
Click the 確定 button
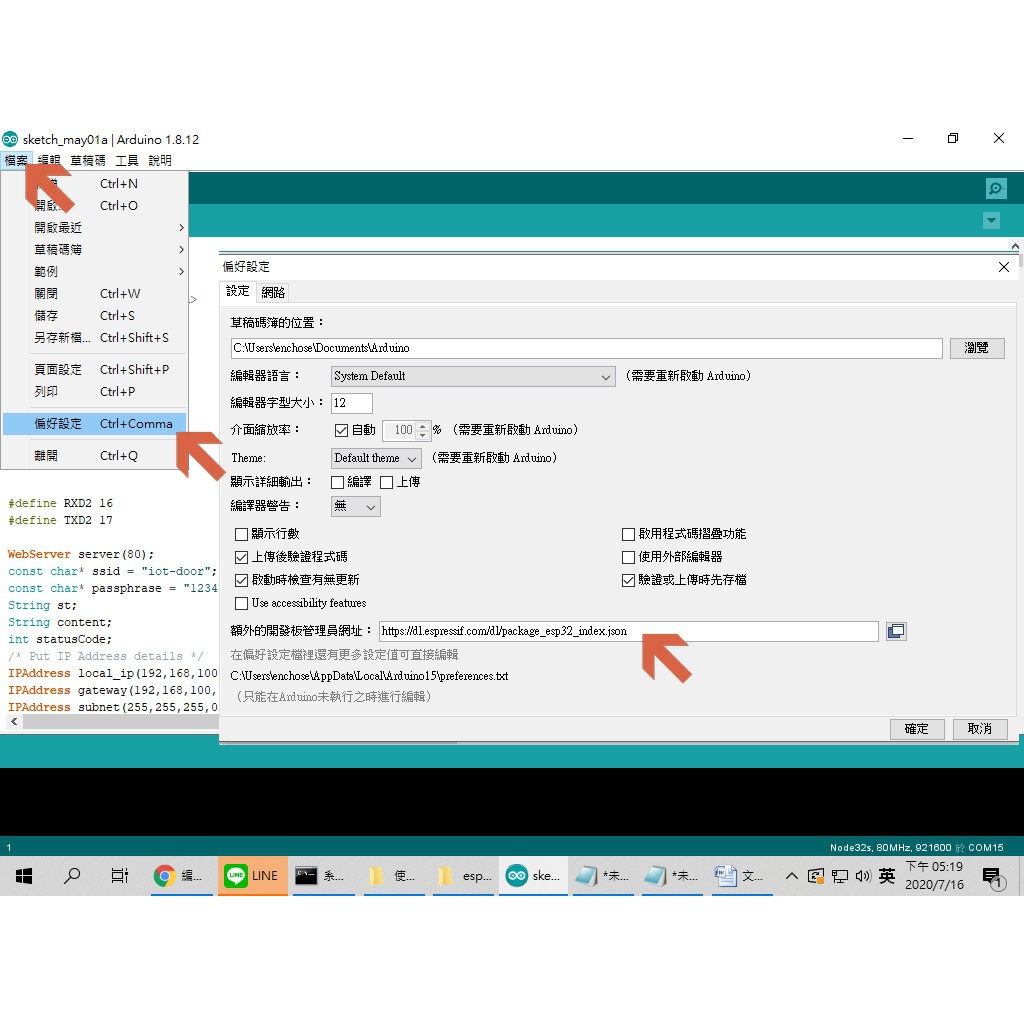[x=916, y=729]
